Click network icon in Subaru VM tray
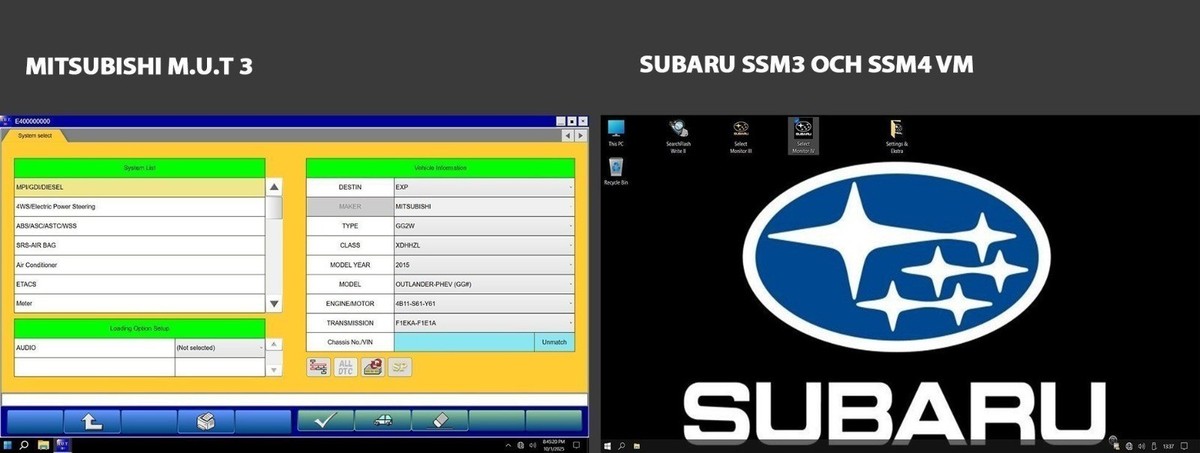This screenshot has height=453, width=1200. click(1129, 446)
